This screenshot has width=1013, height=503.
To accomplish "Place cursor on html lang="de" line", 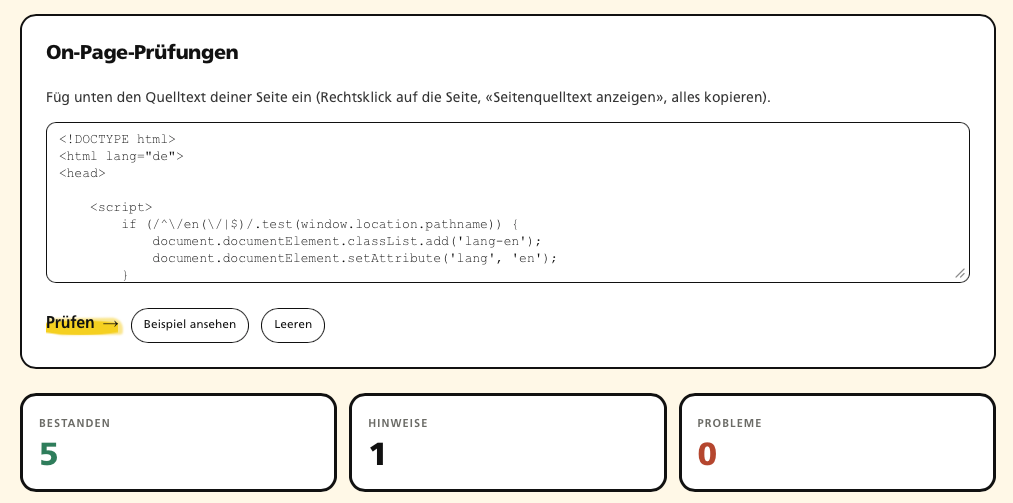I will pyautogui.click(x=121, y=156).
